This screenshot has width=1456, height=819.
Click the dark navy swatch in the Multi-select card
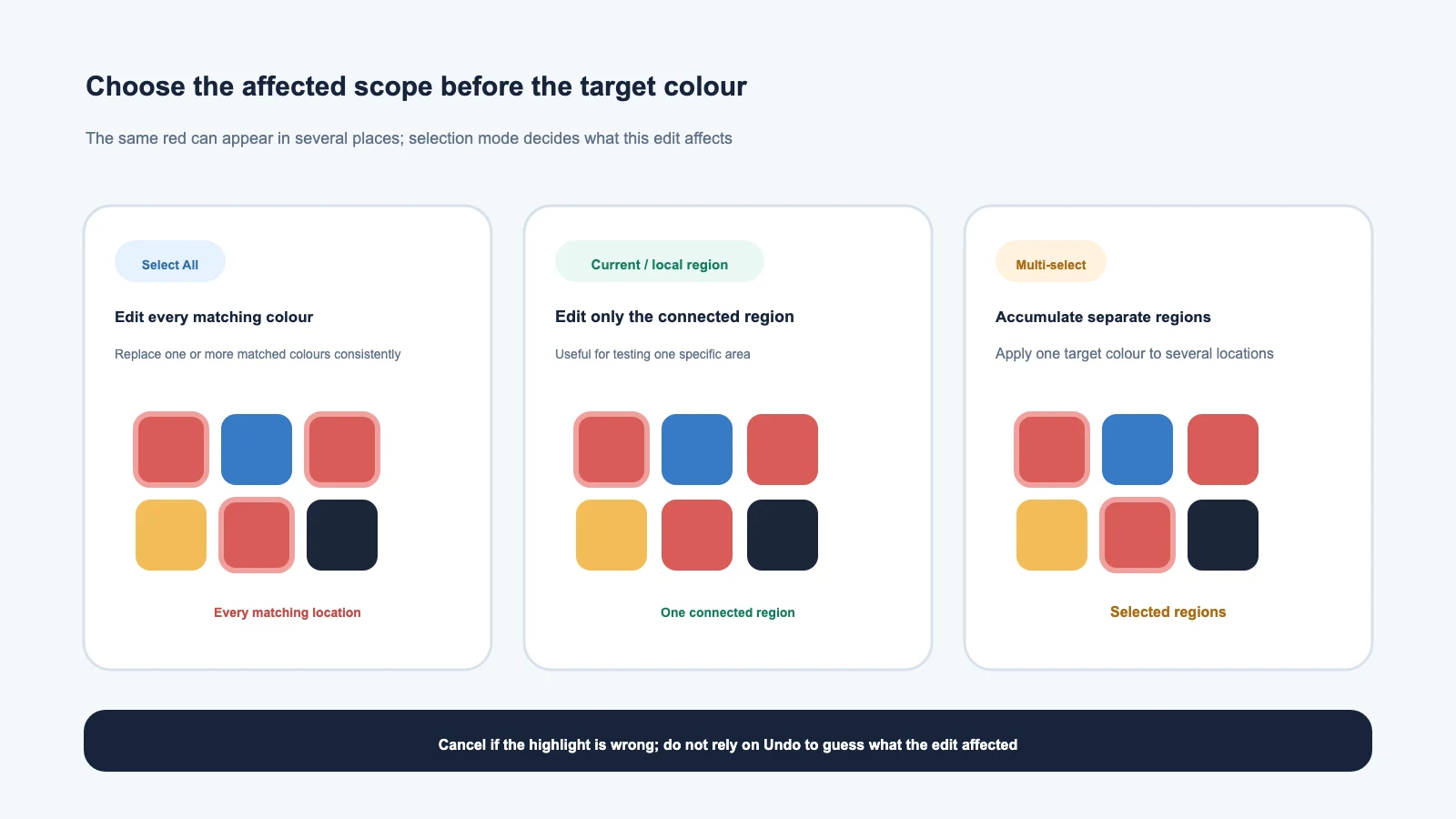click(x=1223, y=535)
